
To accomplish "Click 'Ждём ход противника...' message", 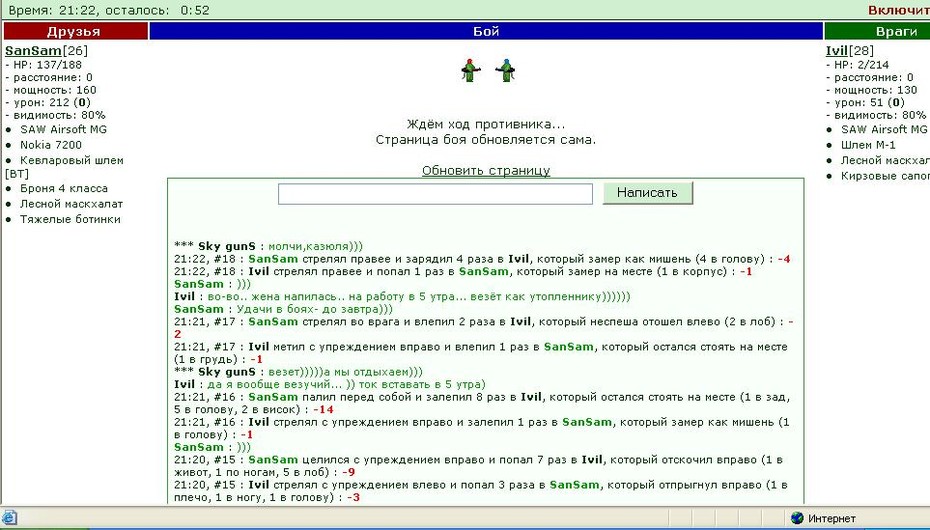I will 486,124.
